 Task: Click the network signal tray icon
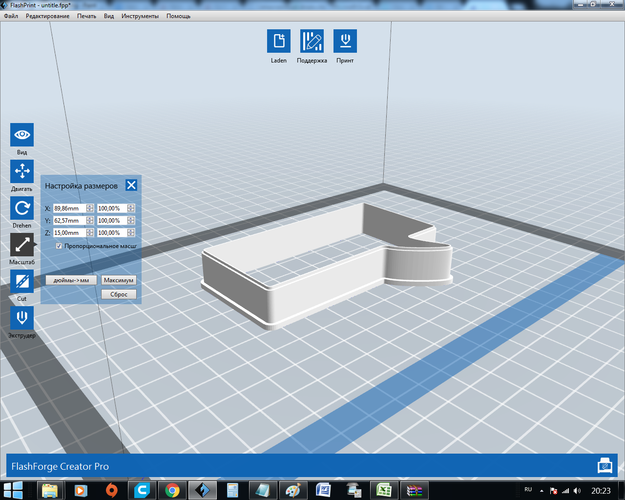pyautogui.click(x=565, y=491)
